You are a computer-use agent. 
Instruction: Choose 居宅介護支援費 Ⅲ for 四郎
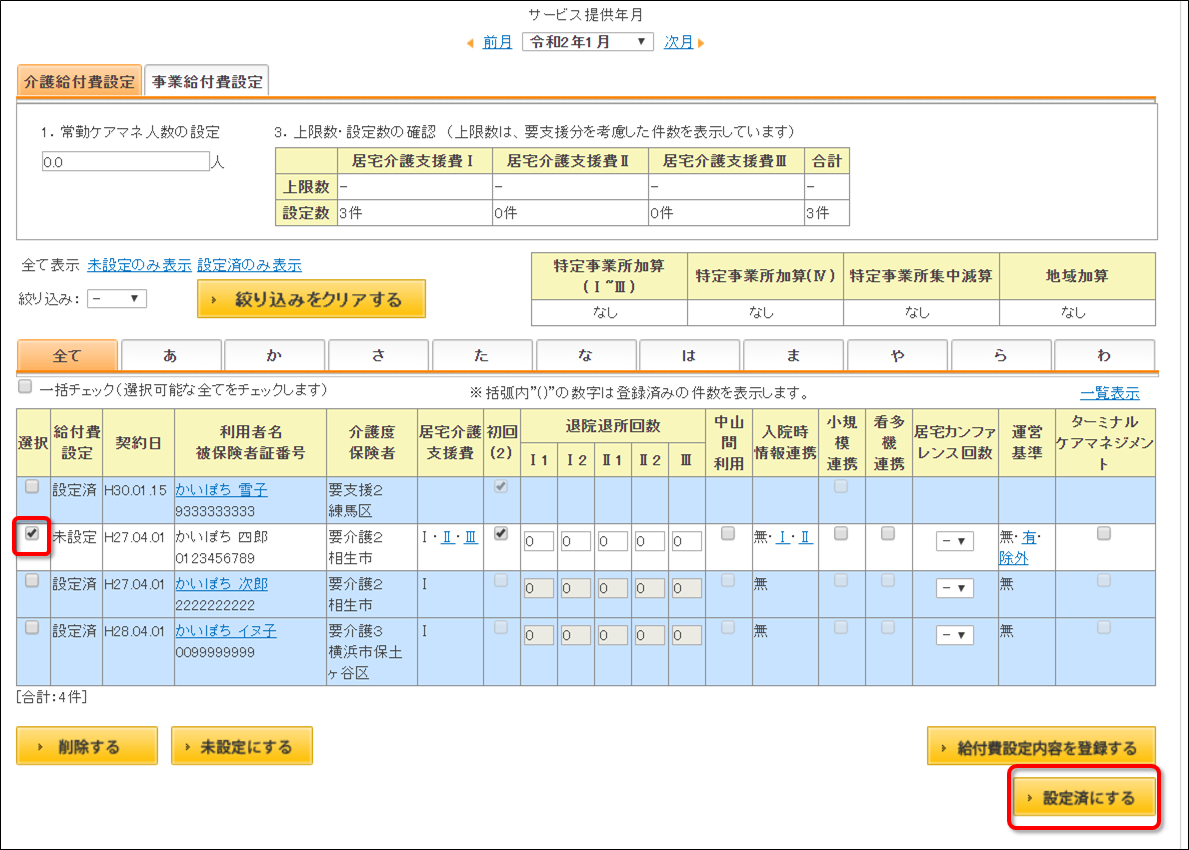[x=471, y=538]
